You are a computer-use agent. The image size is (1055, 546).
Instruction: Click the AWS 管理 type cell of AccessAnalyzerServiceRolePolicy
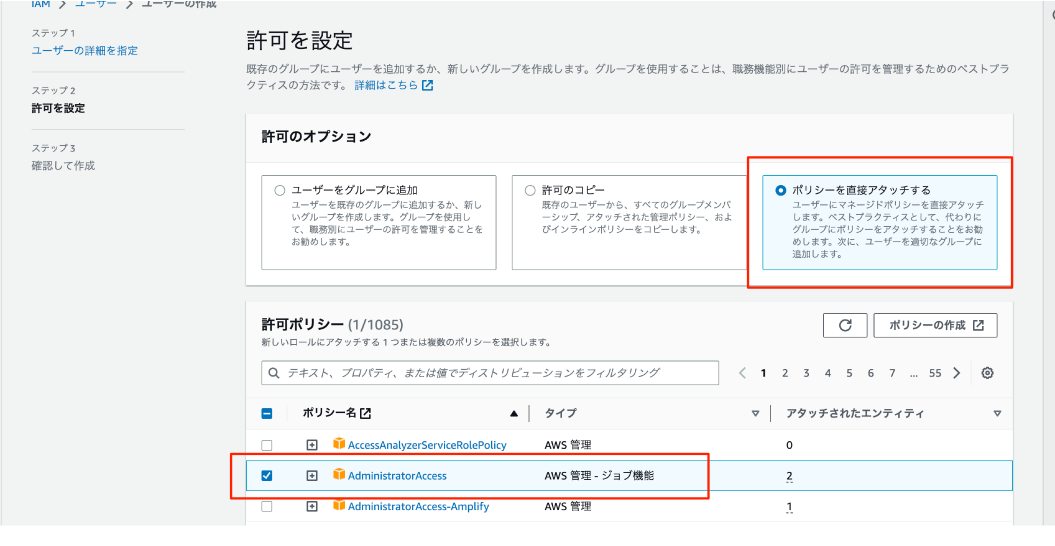point(568,445)
